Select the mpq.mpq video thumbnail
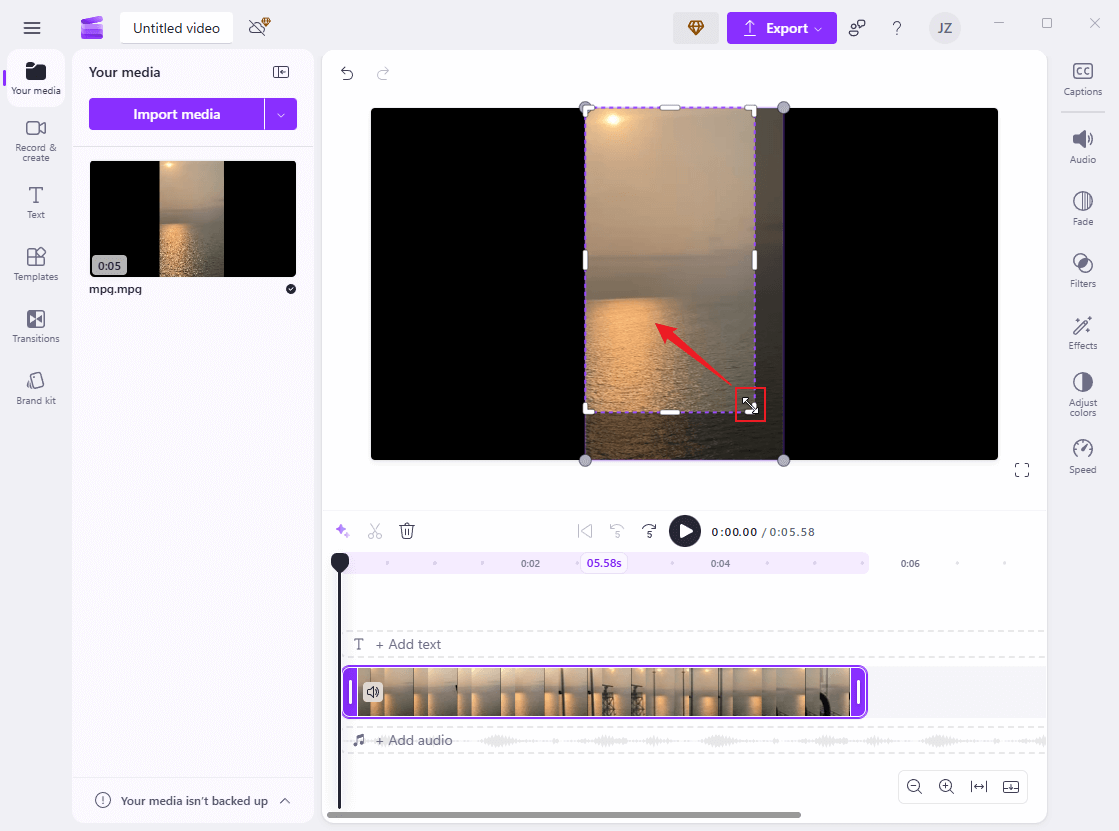Image resolution: width=1119 pixels, height=831 pixels. (x=192, y=219)
